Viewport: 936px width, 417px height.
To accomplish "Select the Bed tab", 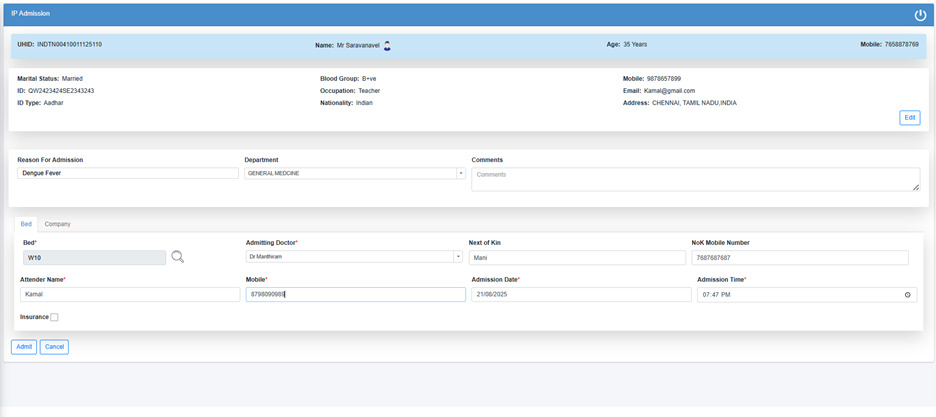I will [x=26, y=224].
